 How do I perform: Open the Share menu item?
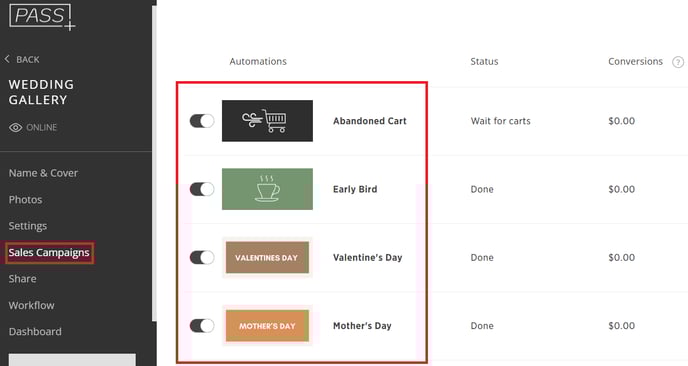(22, 279)
